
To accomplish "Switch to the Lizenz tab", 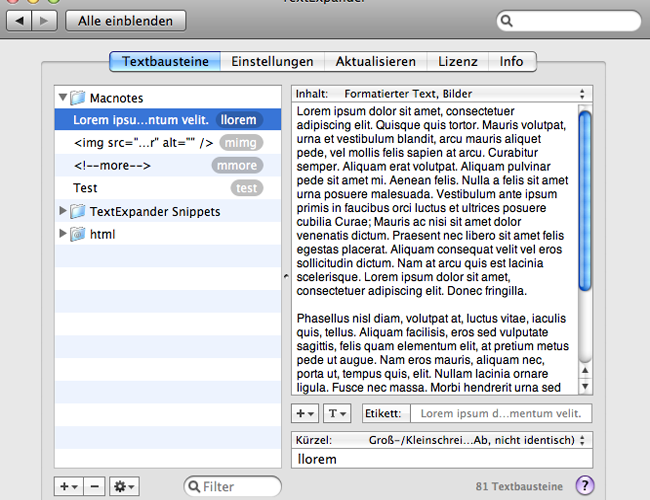I will (x=458, y=61).
